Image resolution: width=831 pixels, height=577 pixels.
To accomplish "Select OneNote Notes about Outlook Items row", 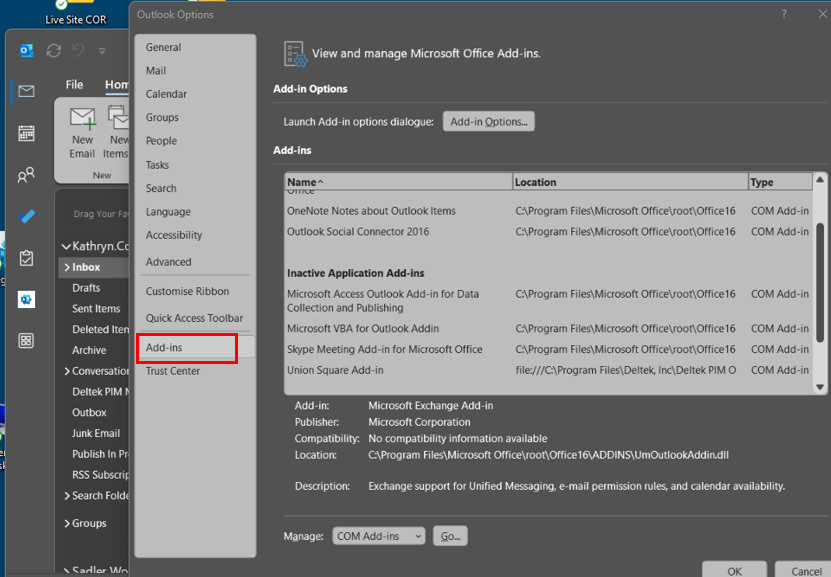I will [548, 211].
